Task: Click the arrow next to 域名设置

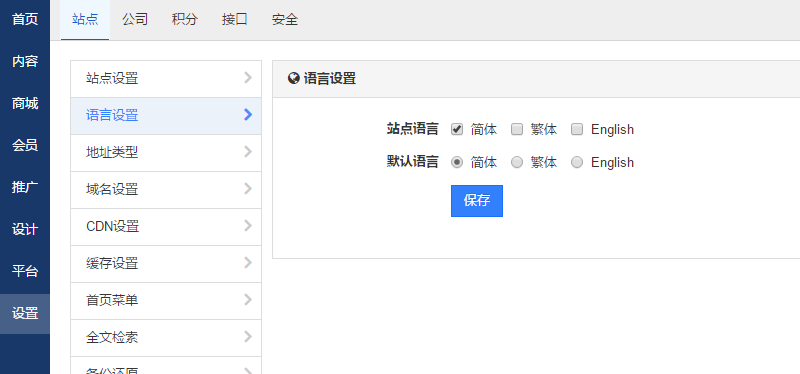Action: (x=248, y=189)
